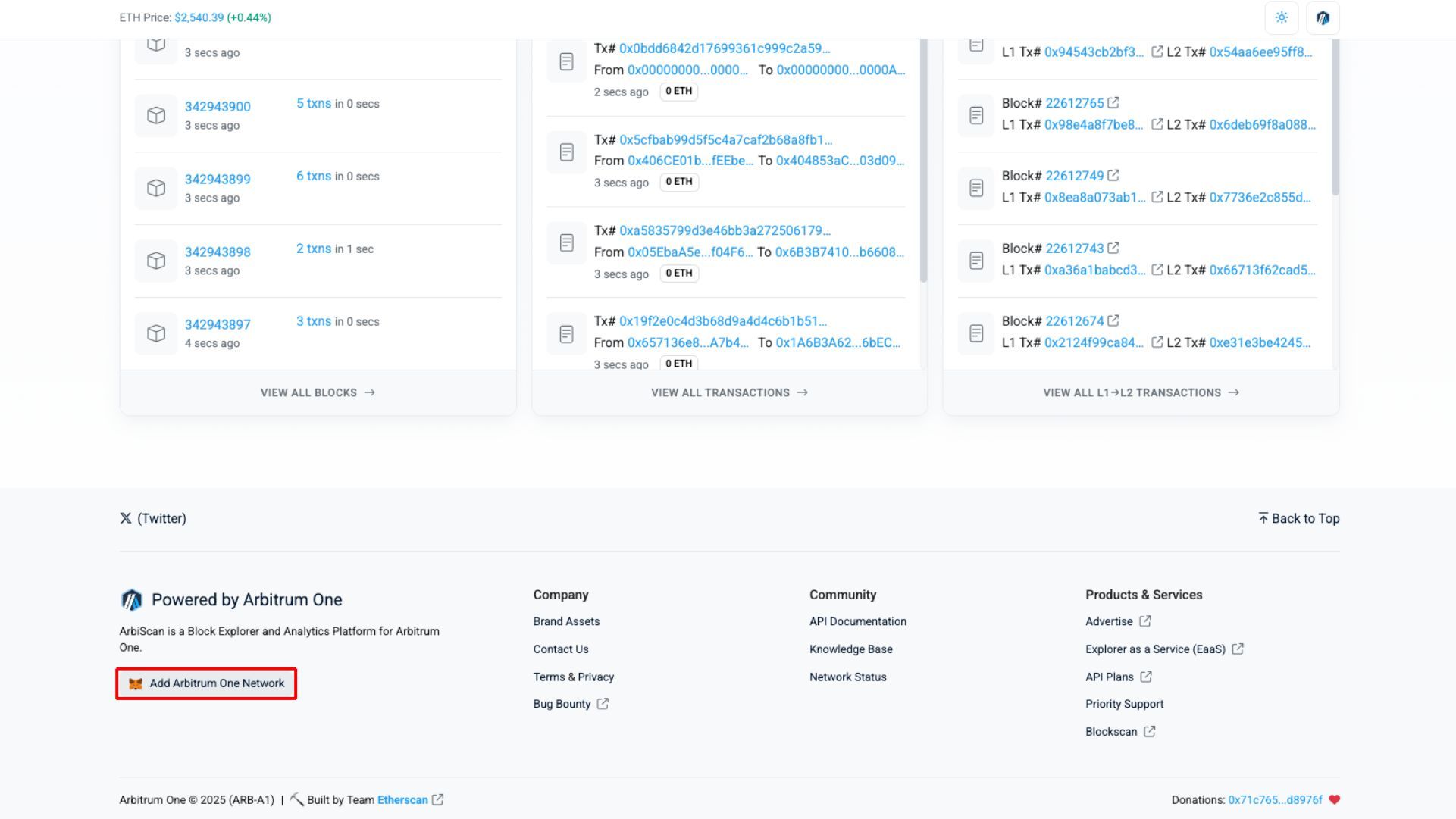Click the cube icon for block 342943899
The width and height of the screenshot is (1456, 819).
point(156,188)
